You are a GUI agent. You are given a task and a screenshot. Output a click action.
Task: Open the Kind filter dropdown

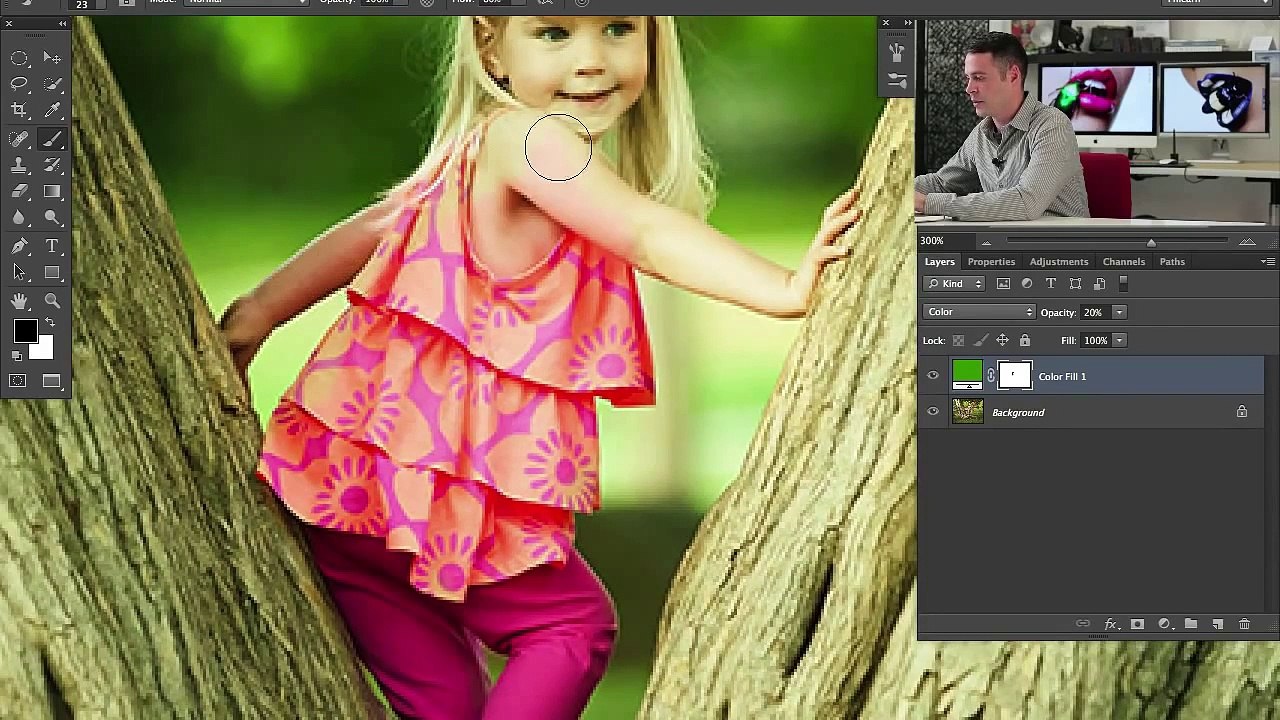click(x=954, y=284)
